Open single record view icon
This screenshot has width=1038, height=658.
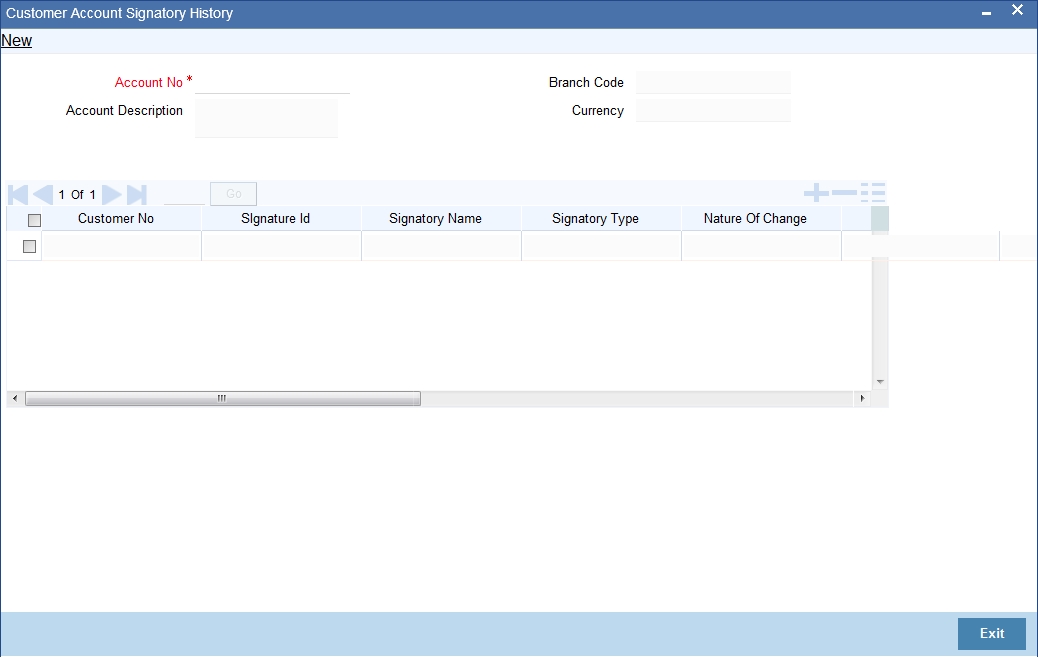[873, 193]
